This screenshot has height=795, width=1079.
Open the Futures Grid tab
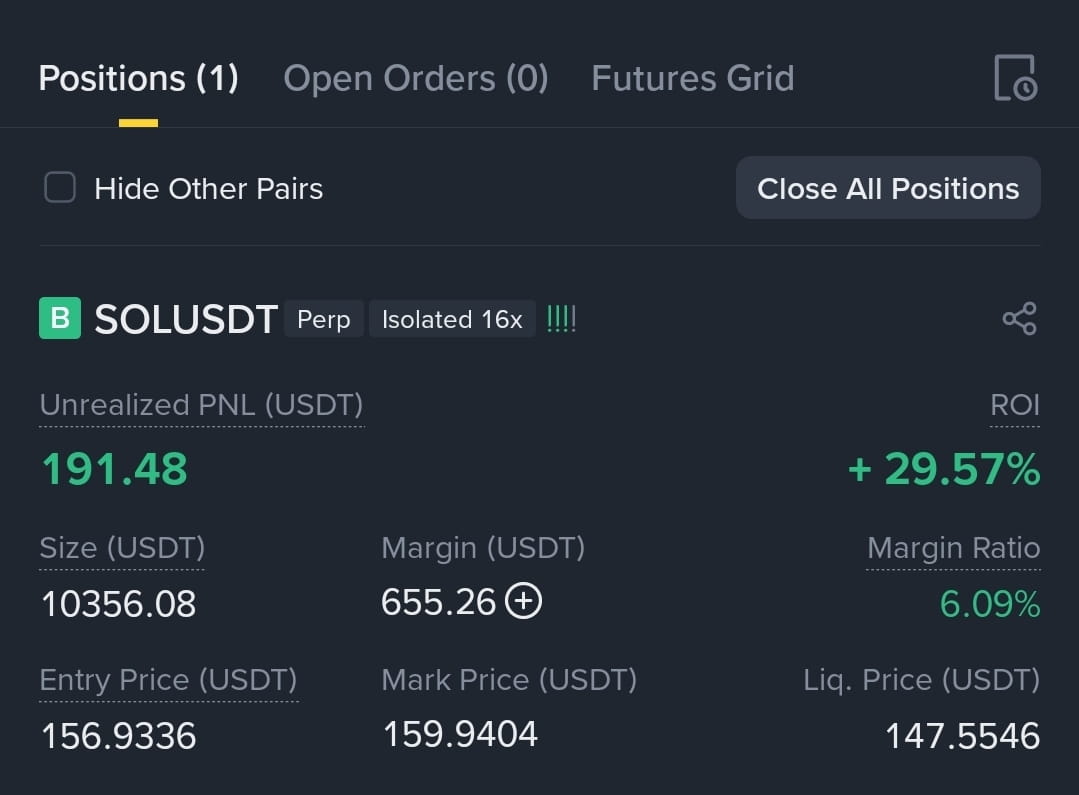point(693,78)
